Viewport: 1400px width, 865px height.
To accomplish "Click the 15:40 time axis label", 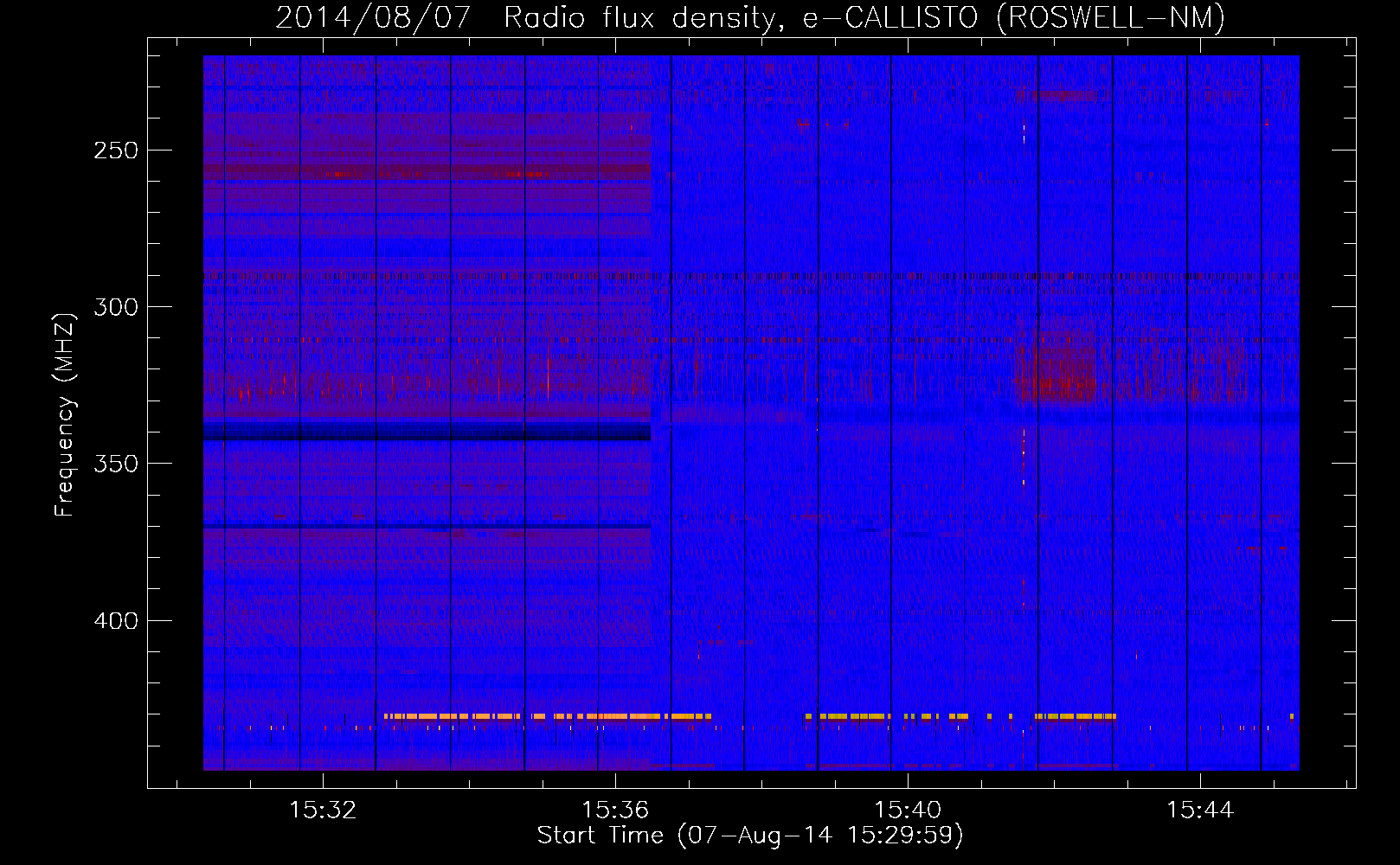I will pos(908,810).
